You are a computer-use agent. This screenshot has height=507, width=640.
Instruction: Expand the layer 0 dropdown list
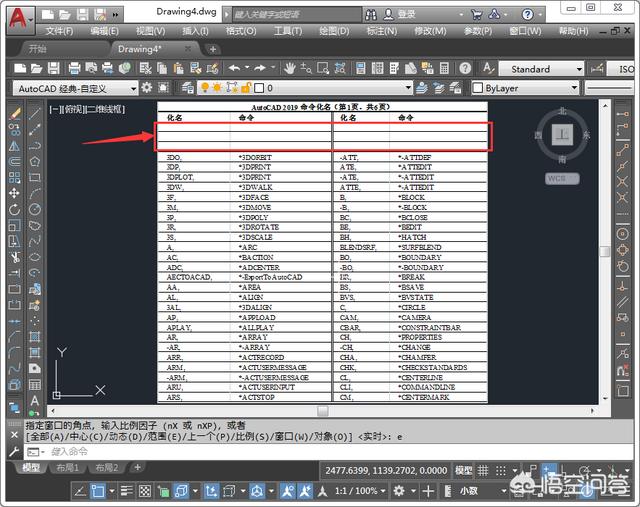coord(408,87)
